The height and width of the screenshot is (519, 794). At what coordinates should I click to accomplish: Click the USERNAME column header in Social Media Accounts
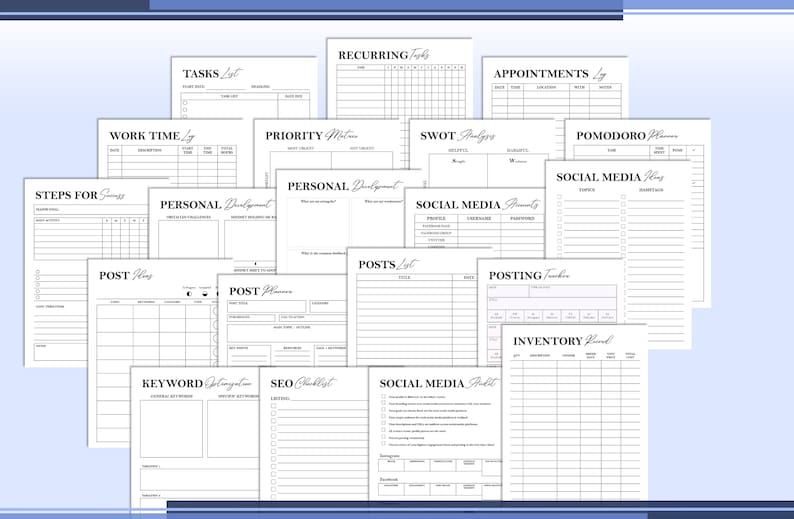click(479, 218)
